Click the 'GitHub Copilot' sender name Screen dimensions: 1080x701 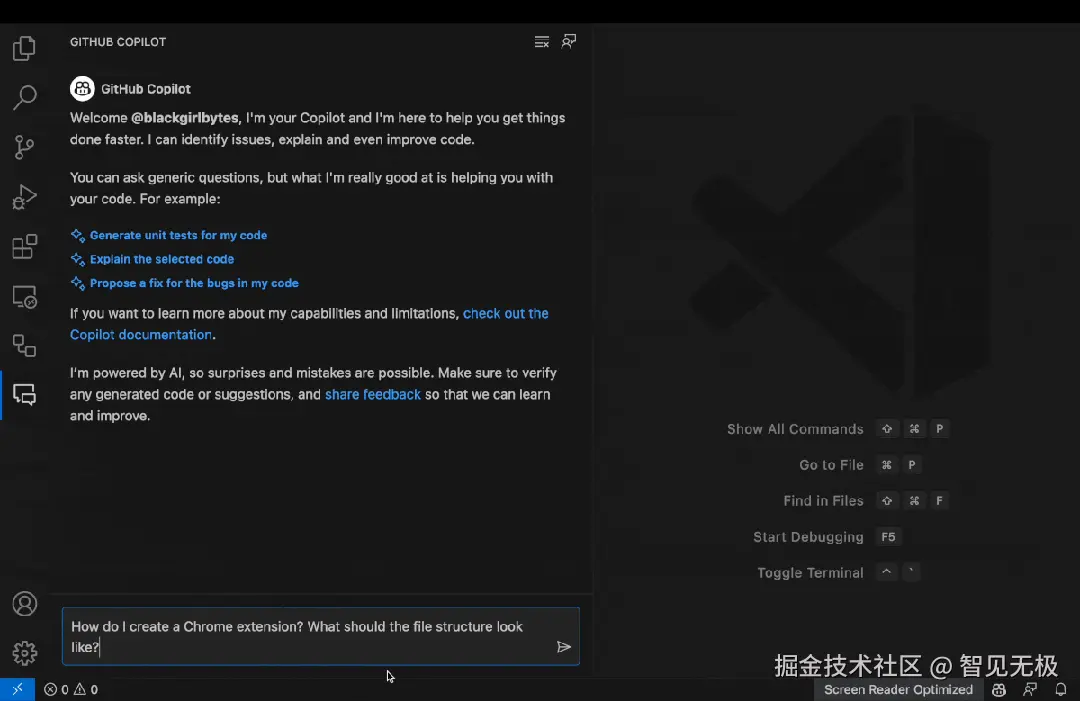(x=146, y=89)
